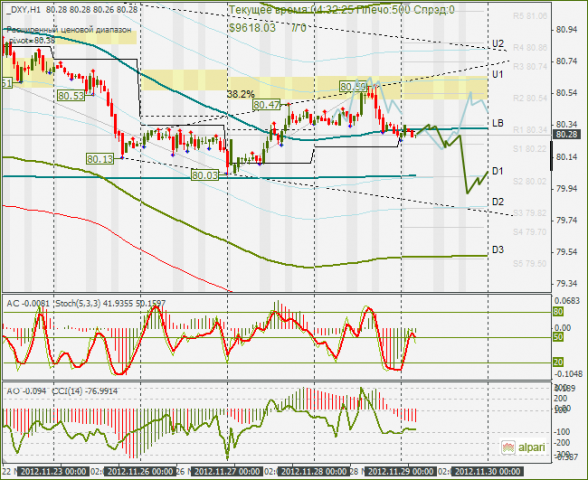Click the 2012.11.30 00:00 date marker
The image size is (588, 480).
pyautogui.click(x=488, y=471)
